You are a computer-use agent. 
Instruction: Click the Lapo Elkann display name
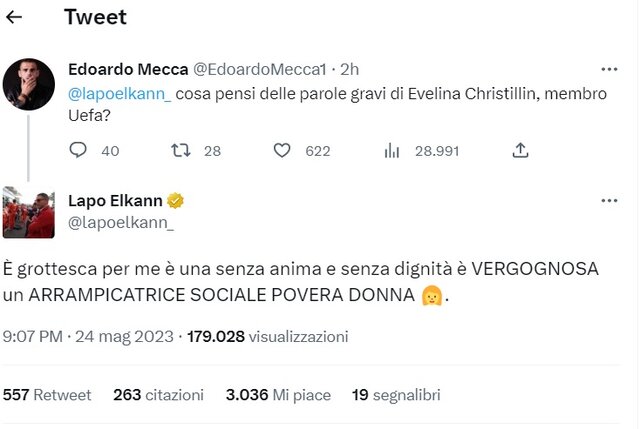(116, 201)
